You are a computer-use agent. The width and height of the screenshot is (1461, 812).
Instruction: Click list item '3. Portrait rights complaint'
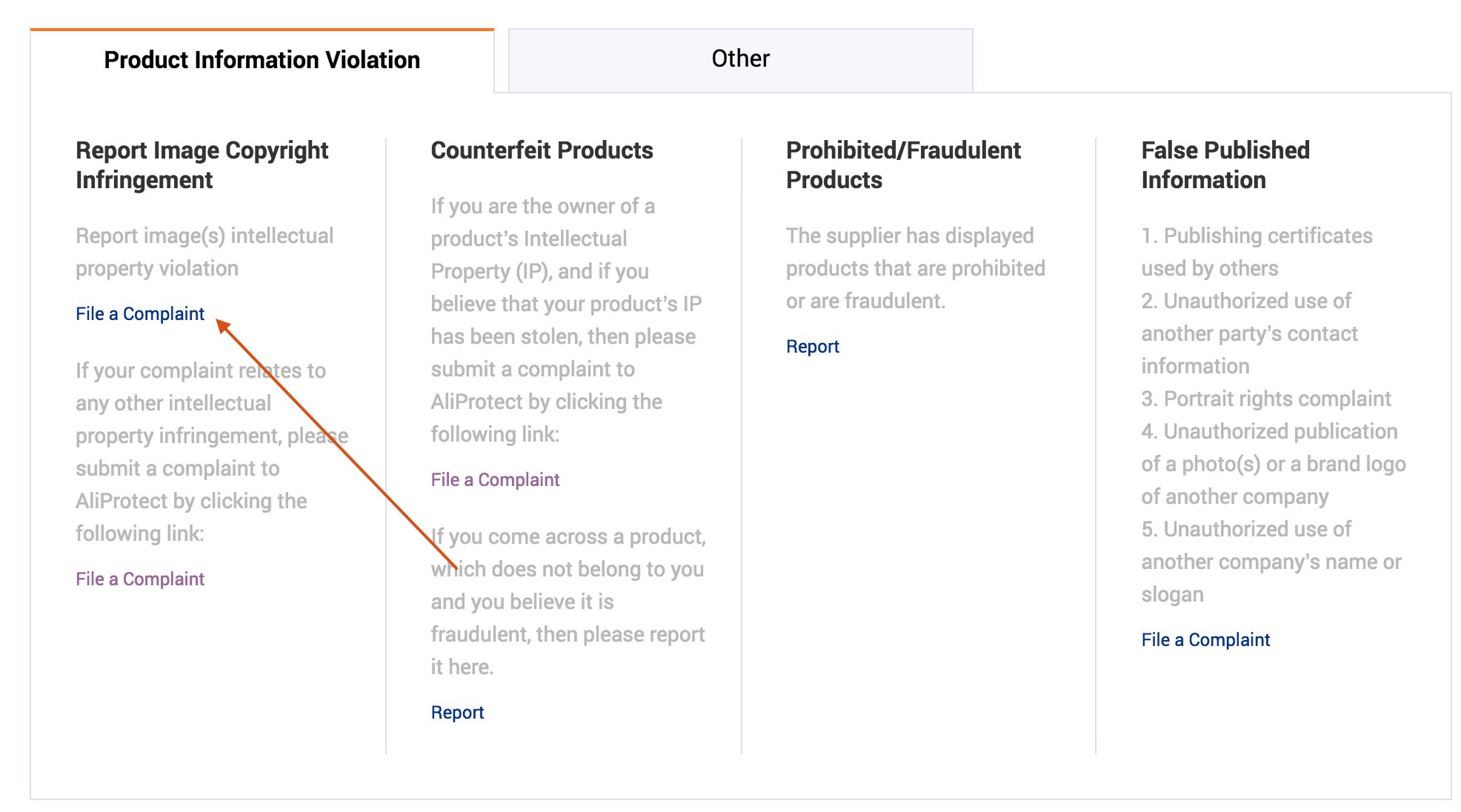[1265, 399]
